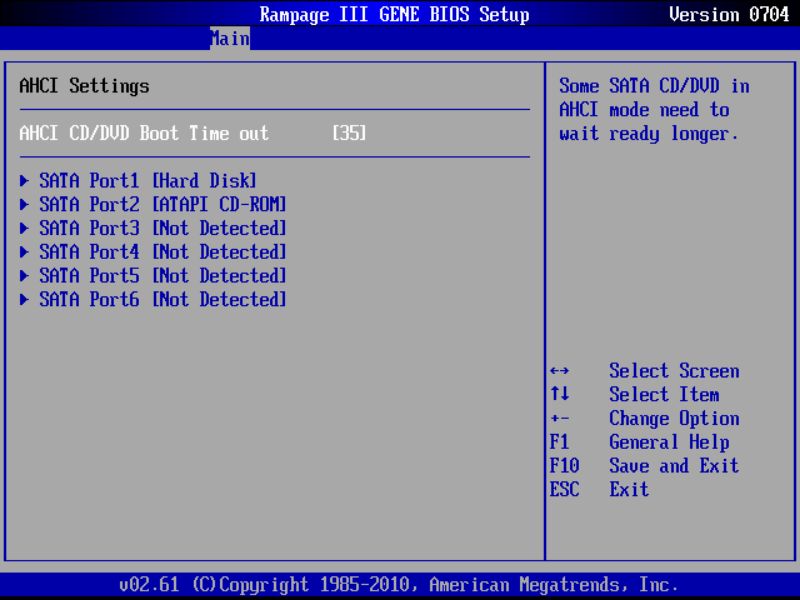This screenshot has width=800, height=600.
Task: Click the plus-minus Change Option symbol
Action: (560, 419)
